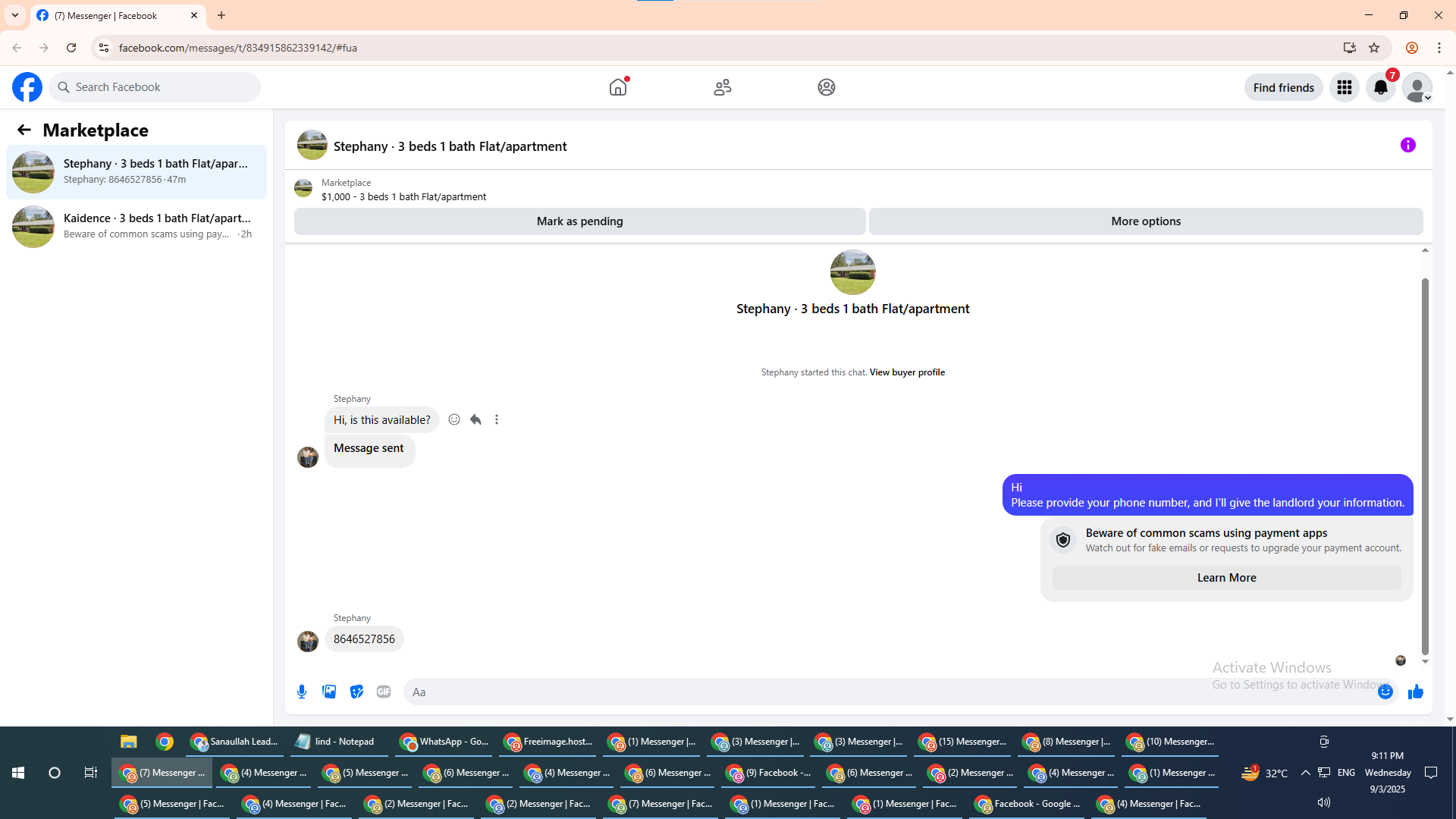This screenshot has width=1456, height=819.
Task: Record a voice clip
Action: pyautogui.click(x=302, y=692)
